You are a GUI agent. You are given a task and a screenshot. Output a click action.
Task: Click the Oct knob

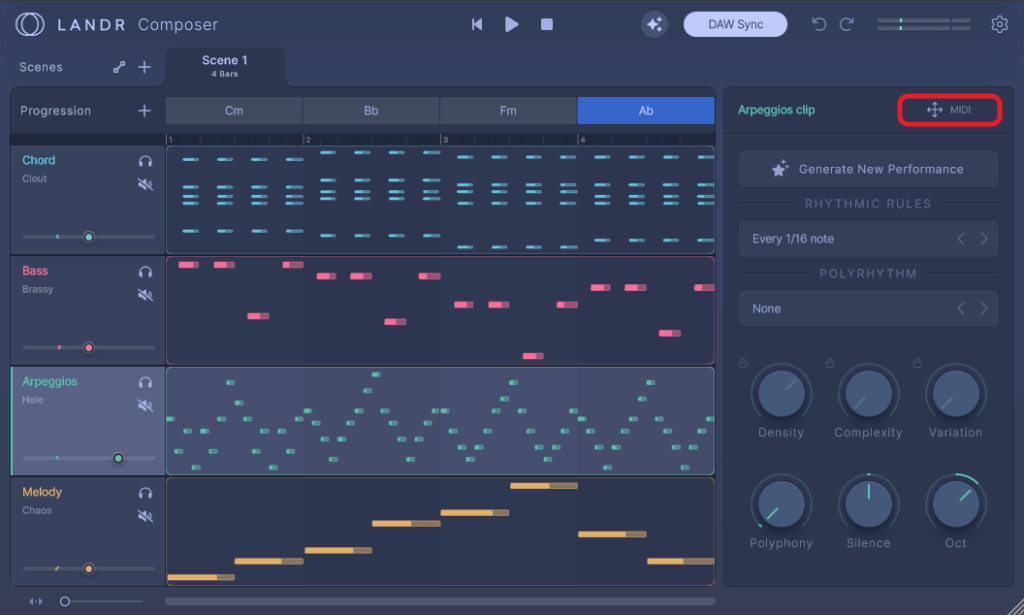pos(955,504)
